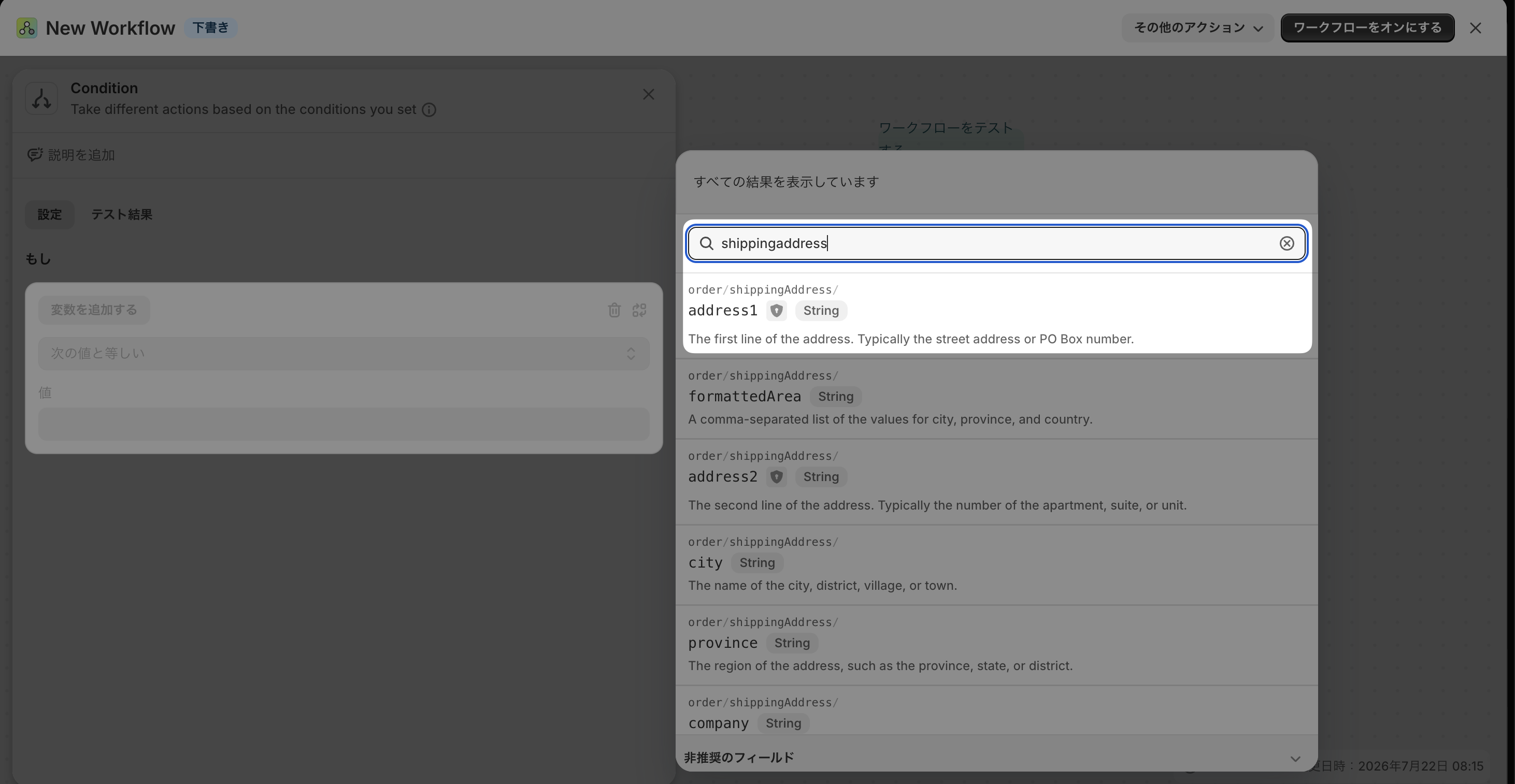Select the address2 result

click(996, 482)
